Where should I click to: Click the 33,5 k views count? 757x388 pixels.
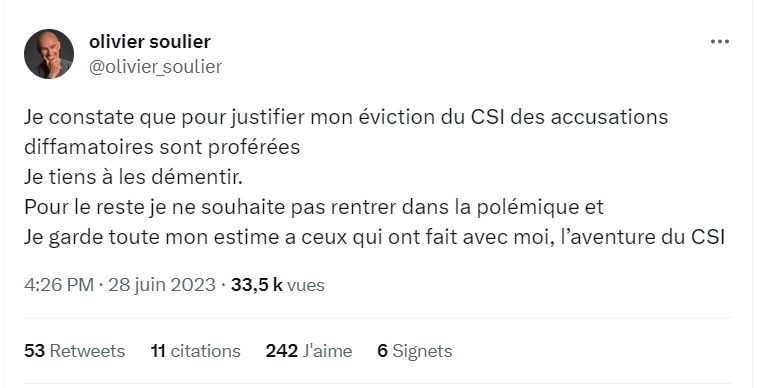tap(256, 285)
